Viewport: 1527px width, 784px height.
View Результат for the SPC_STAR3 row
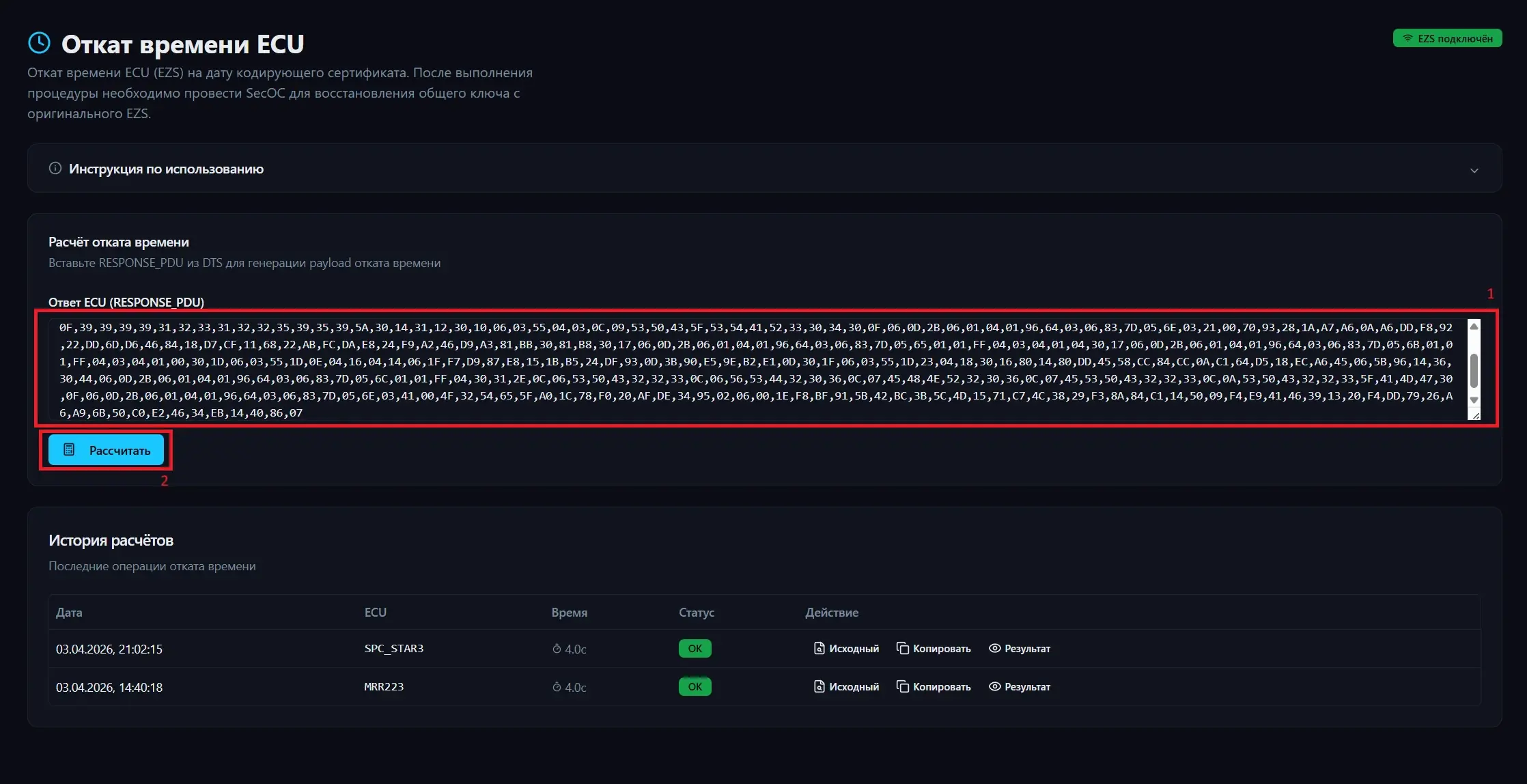coord(1020,648)
